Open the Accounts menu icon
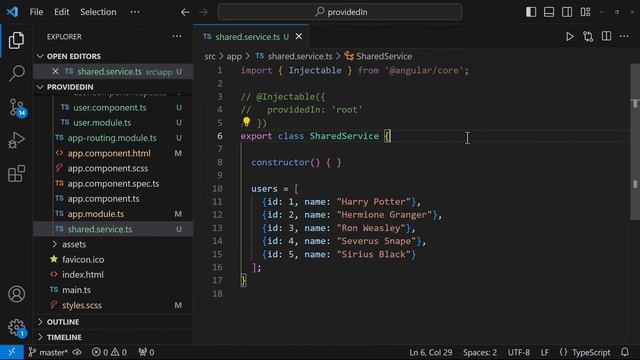Image resolution: width=640 pixels, height=360 pixels. 16,294
